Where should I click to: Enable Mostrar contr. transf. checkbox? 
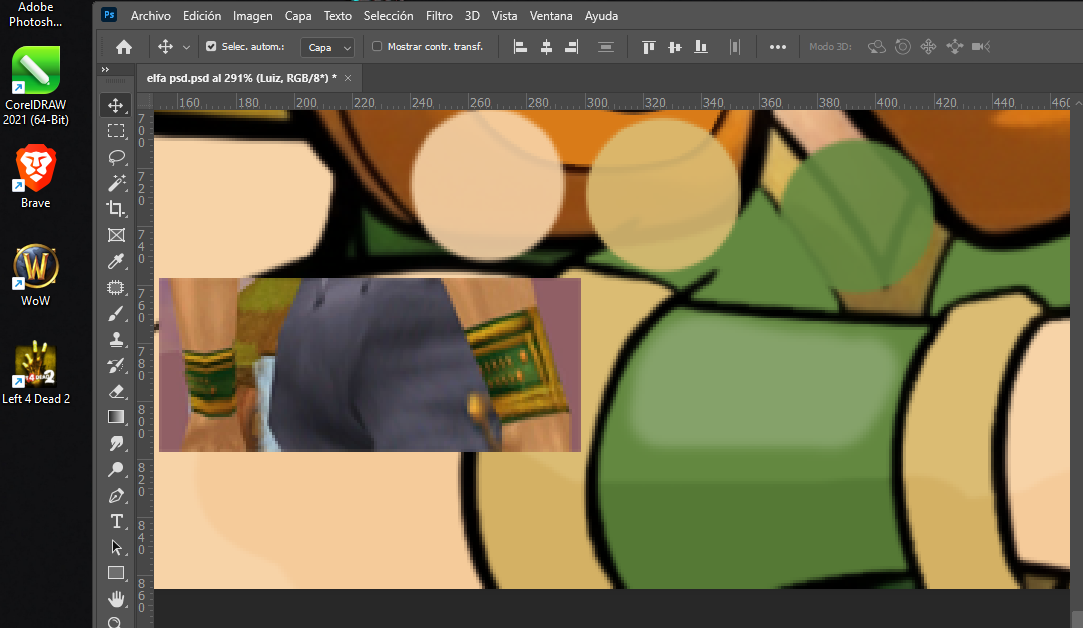377,46
